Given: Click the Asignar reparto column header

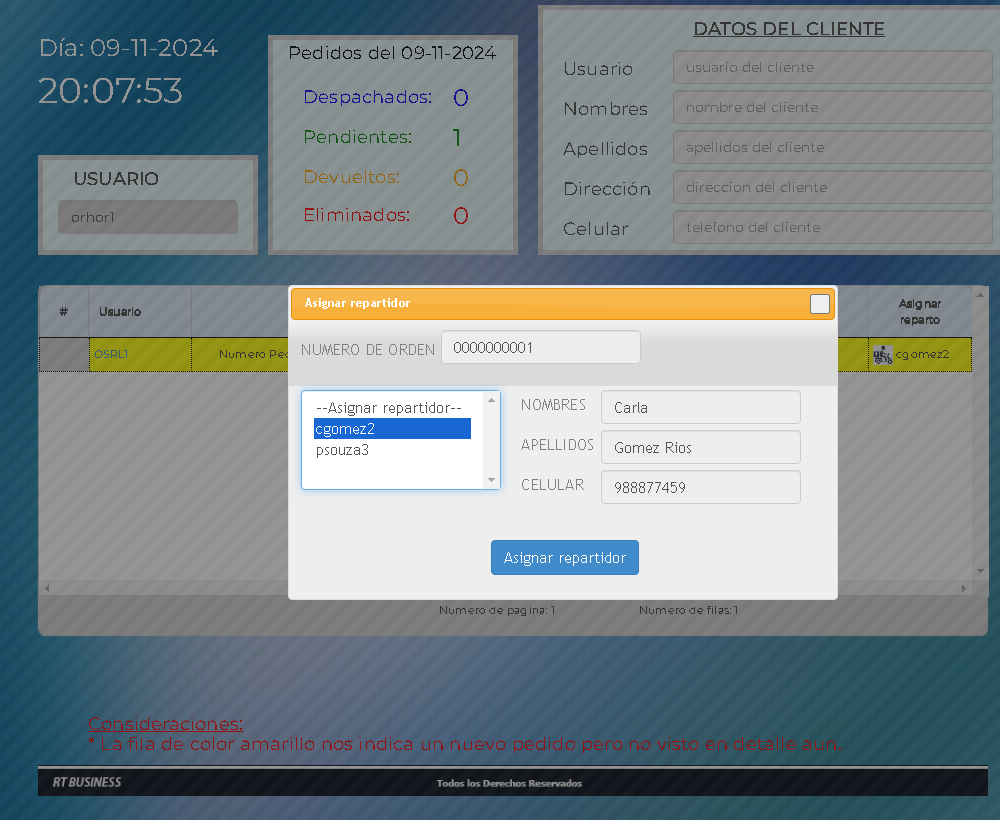Looking at the screenshot, I should (x=919, y=312).
